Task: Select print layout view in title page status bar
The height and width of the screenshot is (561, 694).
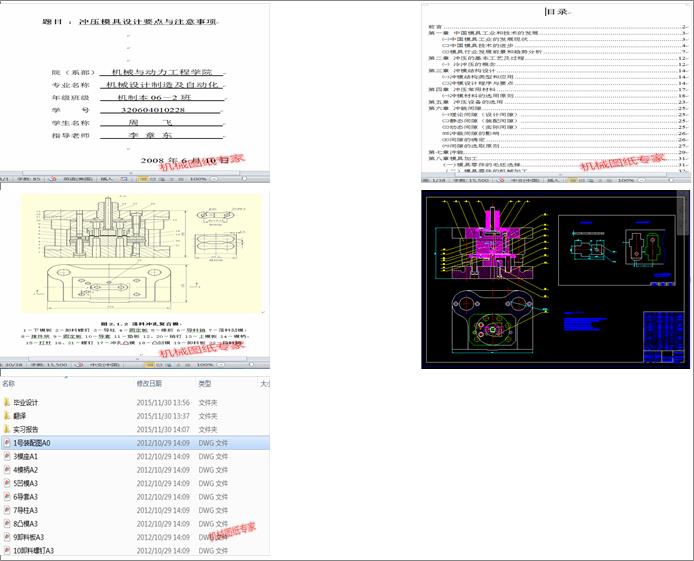Action: pyautogui.click(x=142, y=179)
